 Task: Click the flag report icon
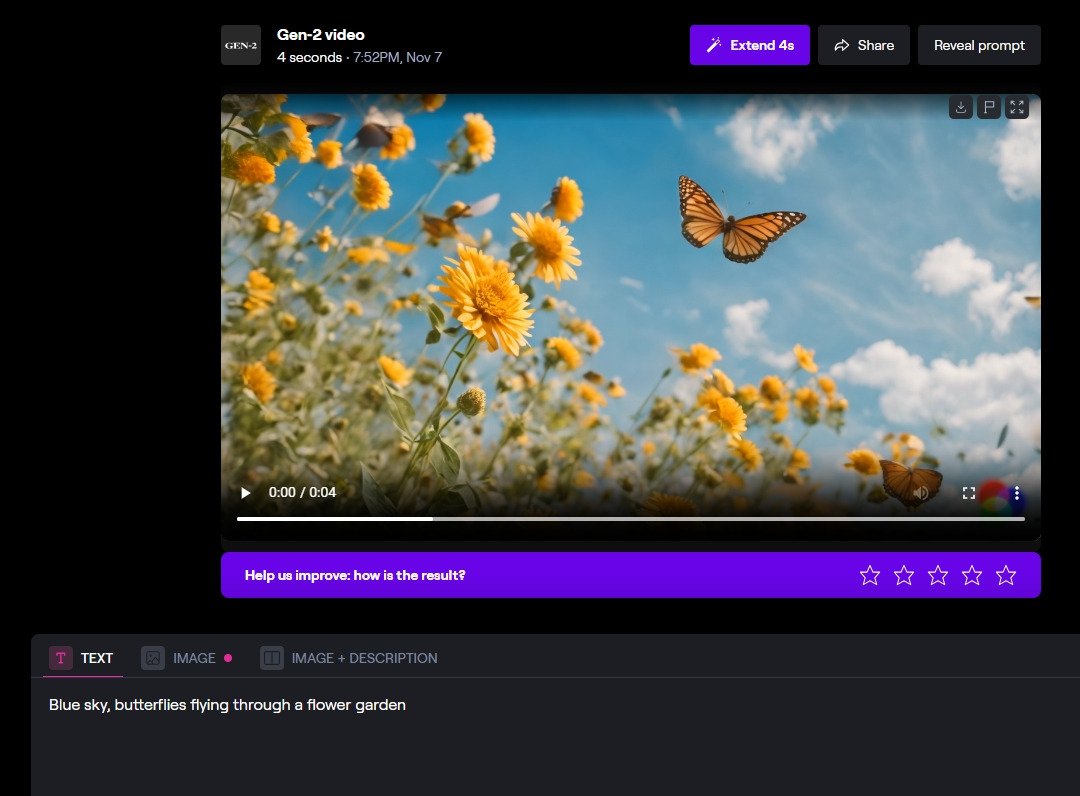(989, 107)
